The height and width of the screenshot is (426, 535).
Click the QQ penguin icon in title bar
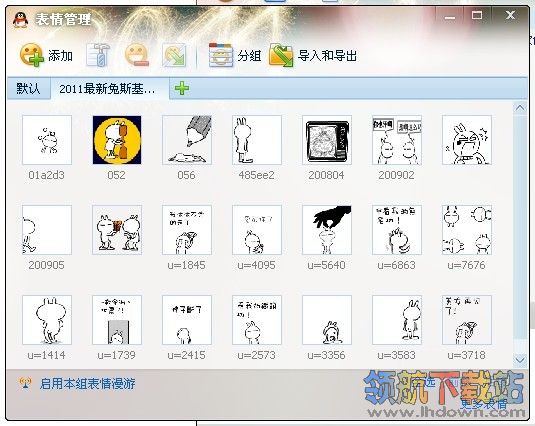[20, 19]
